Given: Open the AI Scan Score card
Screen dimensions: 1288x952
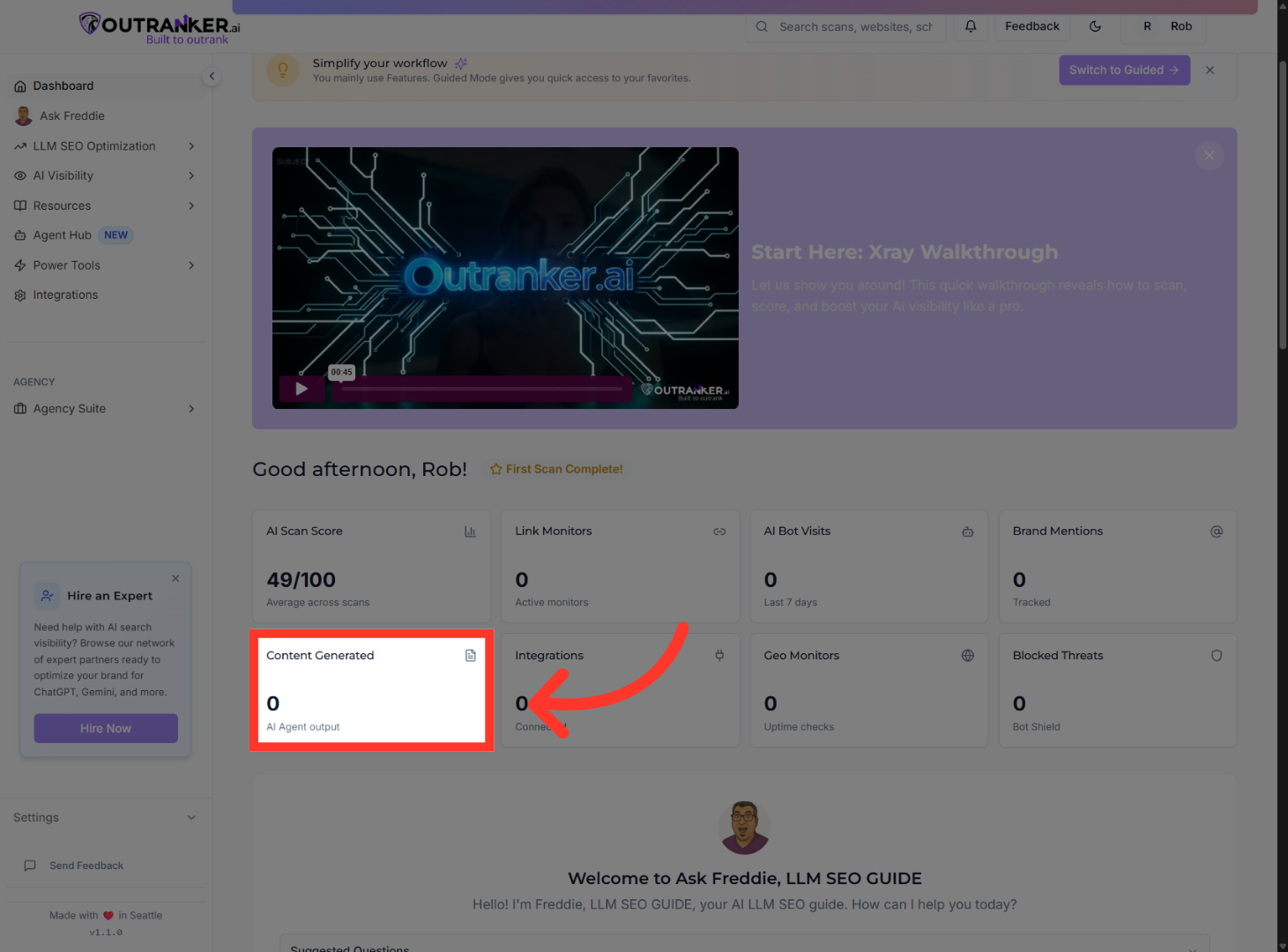Looking at the screenshot, I should (x=371, y=566).
